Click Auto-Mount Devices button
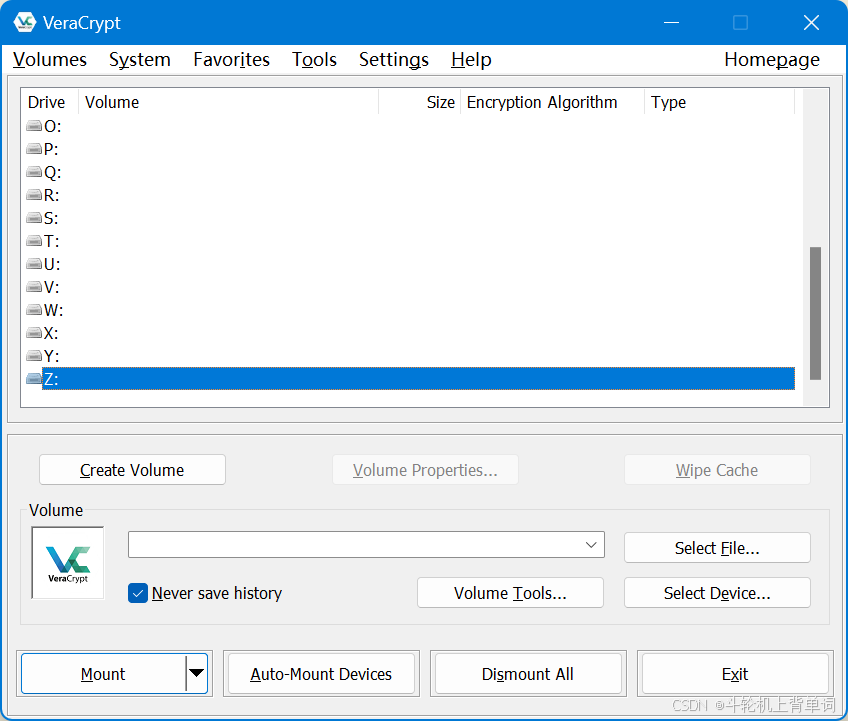 tap(321, 673)
